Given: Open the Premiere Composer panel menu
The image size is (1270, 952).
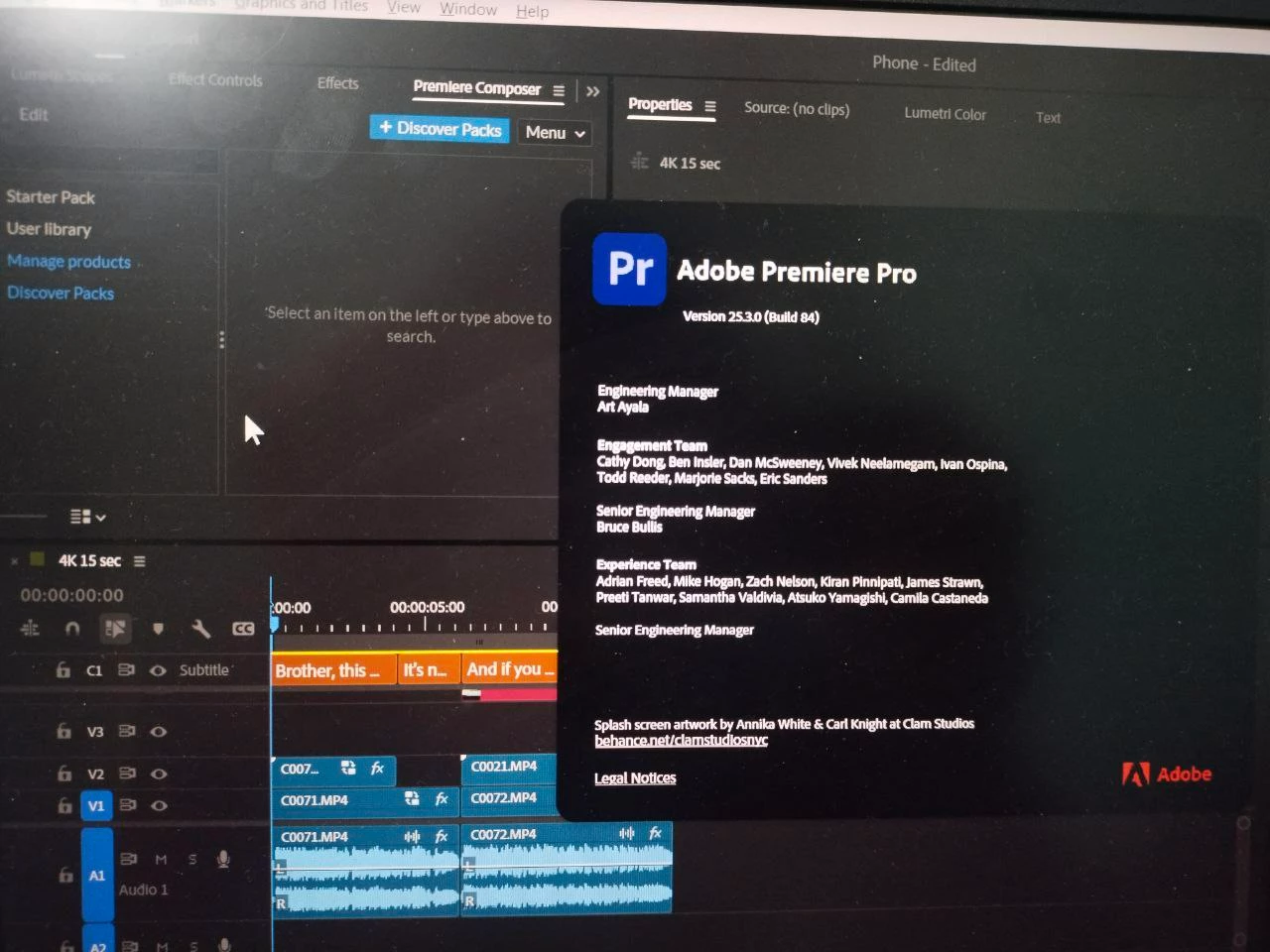Looking at the screenshot, I should (x=559, y=90).
